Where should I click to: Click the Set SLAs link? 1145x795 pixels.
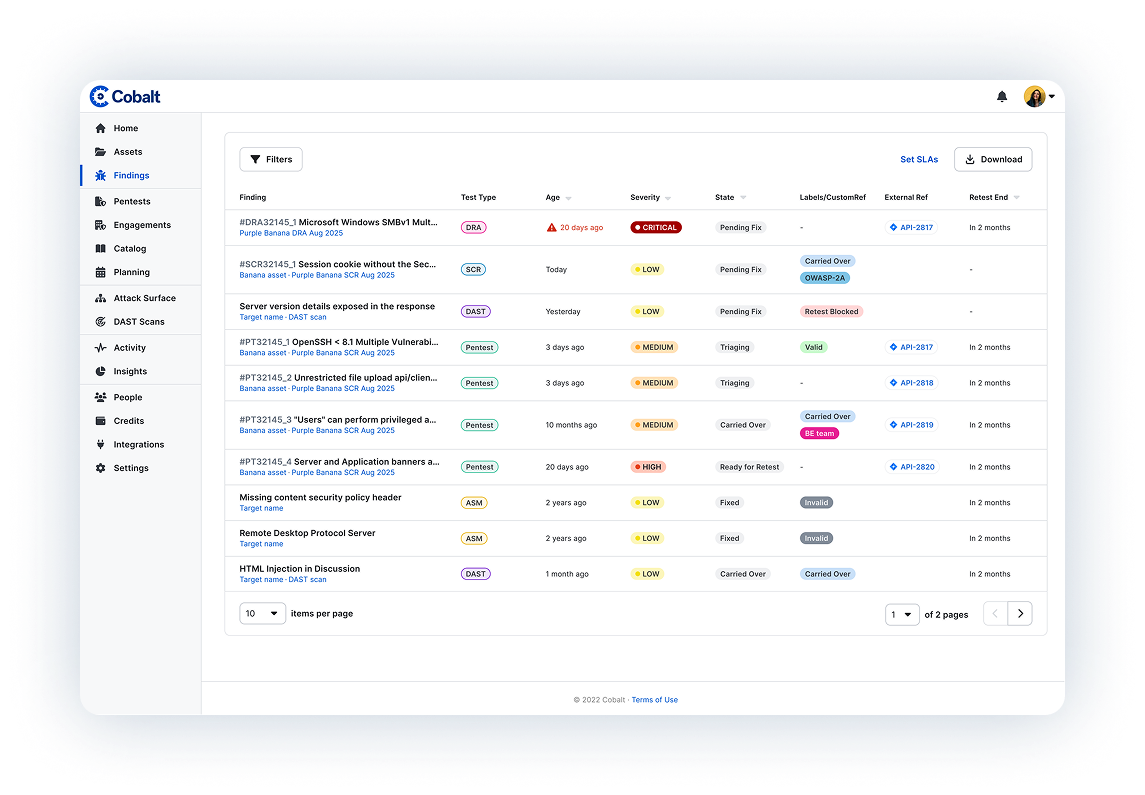pos(919,159)
